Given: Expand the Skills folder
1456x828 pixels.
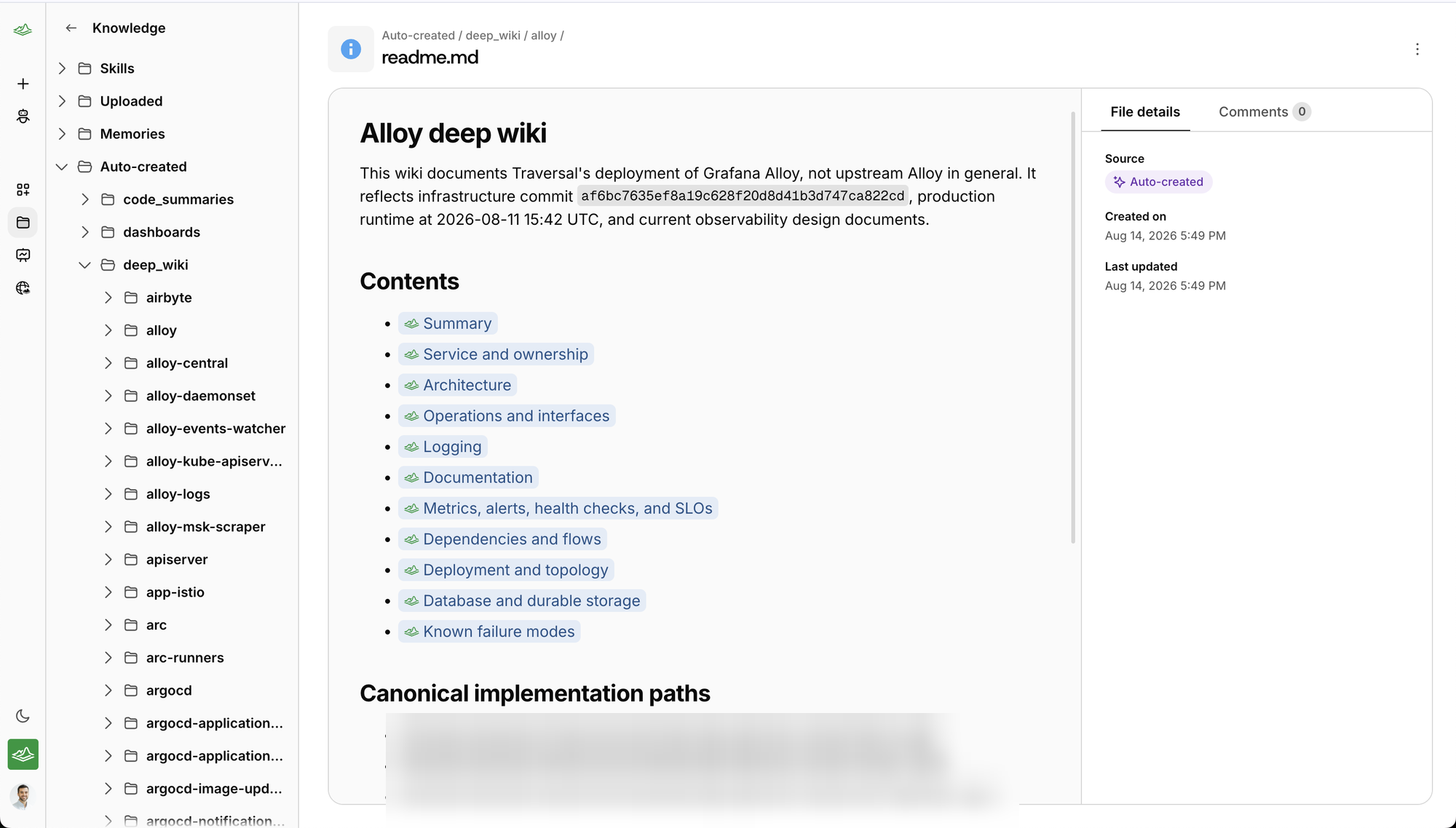Looking at the screenshot, I should tap(62, 68).
